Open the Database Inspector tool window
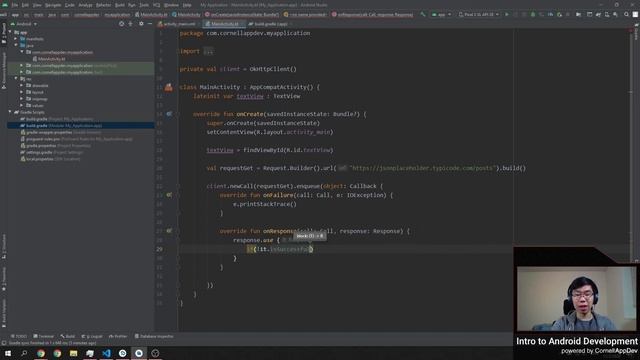This screenshot has width=640, height=360. [x=154, y=336]
